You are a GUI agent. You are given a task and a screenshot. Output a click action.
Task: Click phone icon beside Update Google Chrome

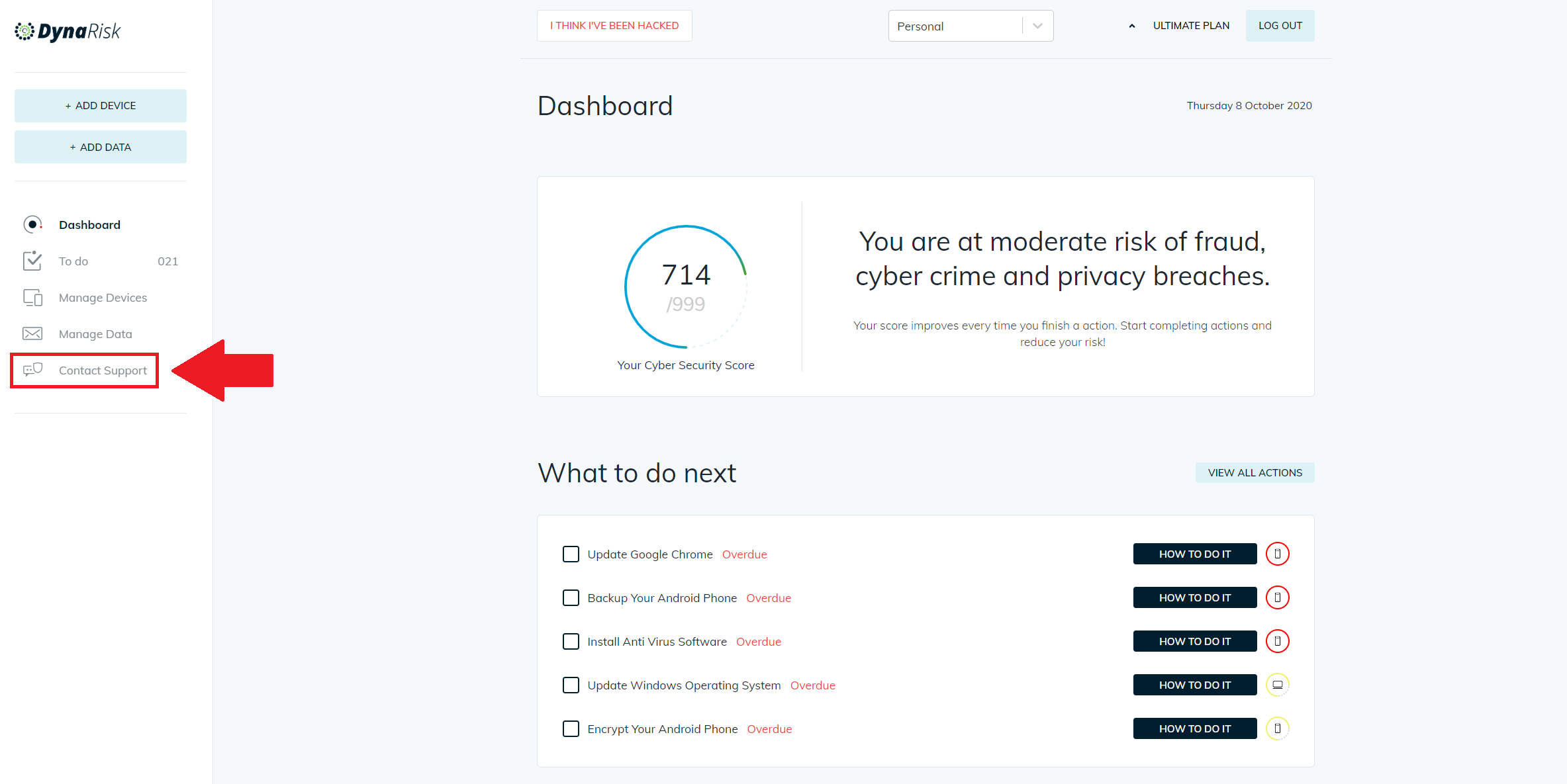pyautogui.click(x=1277, y=554)
